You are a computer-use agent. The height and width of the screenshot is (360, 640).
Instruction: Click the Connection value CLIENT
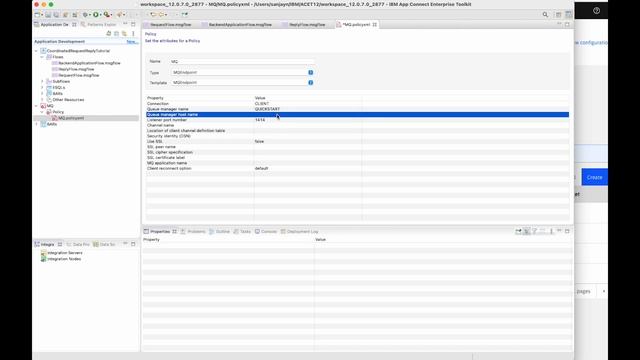pos(262,104)
